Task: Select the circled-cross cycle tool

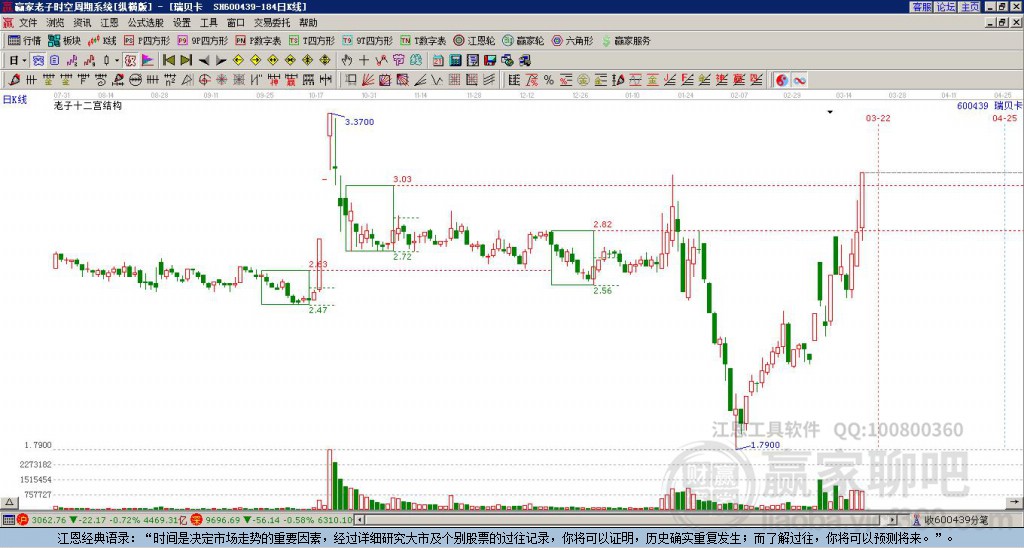Action: click(204, 80)
